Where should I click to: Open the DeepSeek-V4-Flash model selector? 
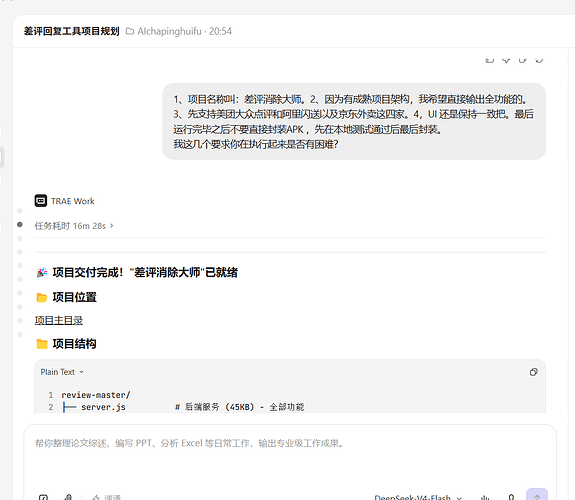[418, 497]
